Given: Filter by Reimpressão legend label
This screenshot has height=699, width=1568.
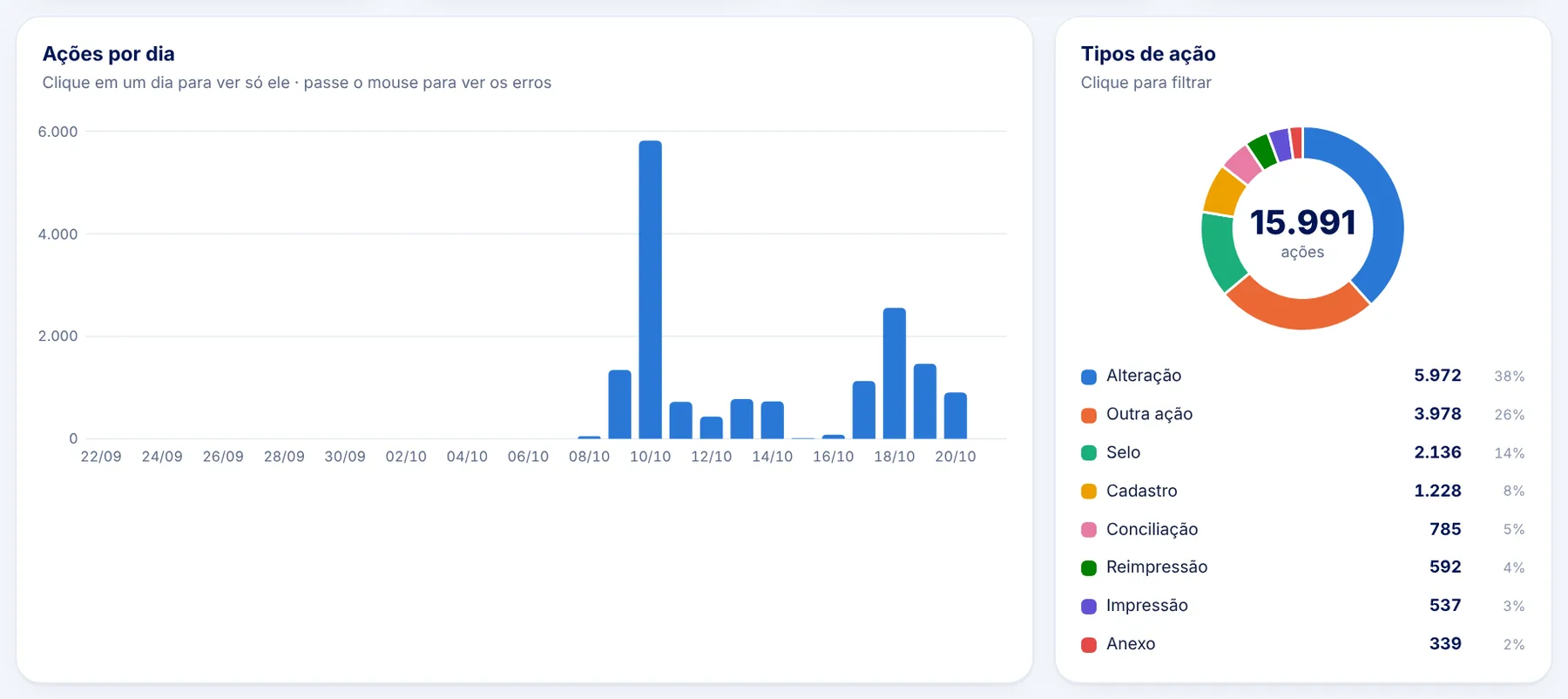Looking at the screenshot, I should (x=1157, y=567).
